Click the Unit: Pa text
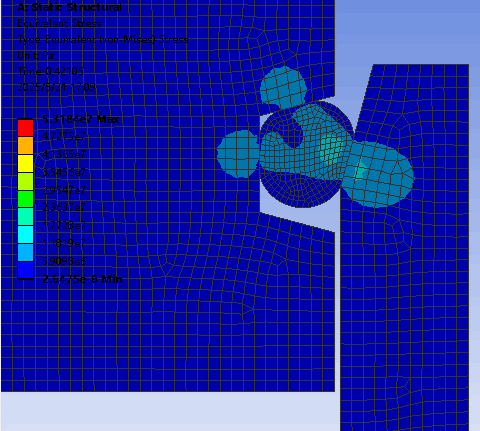The image size is (480, 431). (x=35, y=55)
